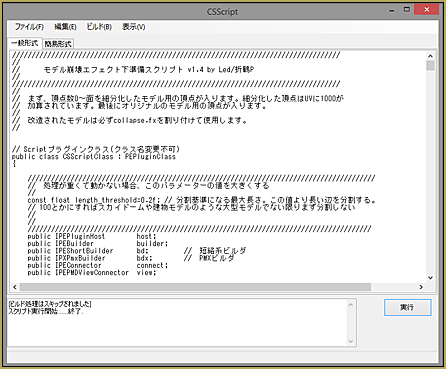Viewport: 446px width, 369px height.
Task: Switch to the 一般形式 tab
Action: (x=25, y=43)
